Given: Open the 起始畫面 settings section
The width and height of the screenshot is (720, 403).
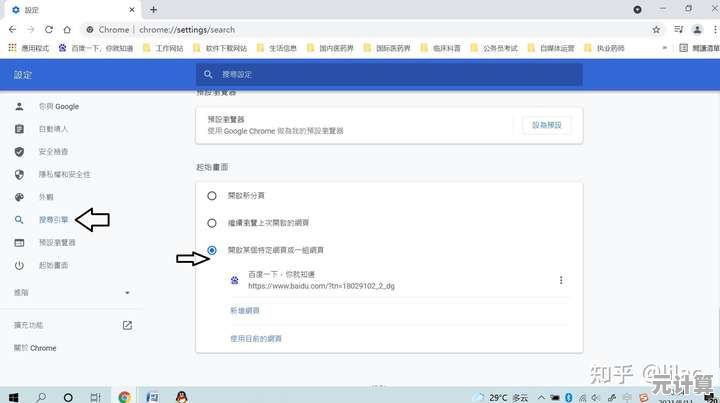Looking at the screenshot, I should tap(53, 265).
